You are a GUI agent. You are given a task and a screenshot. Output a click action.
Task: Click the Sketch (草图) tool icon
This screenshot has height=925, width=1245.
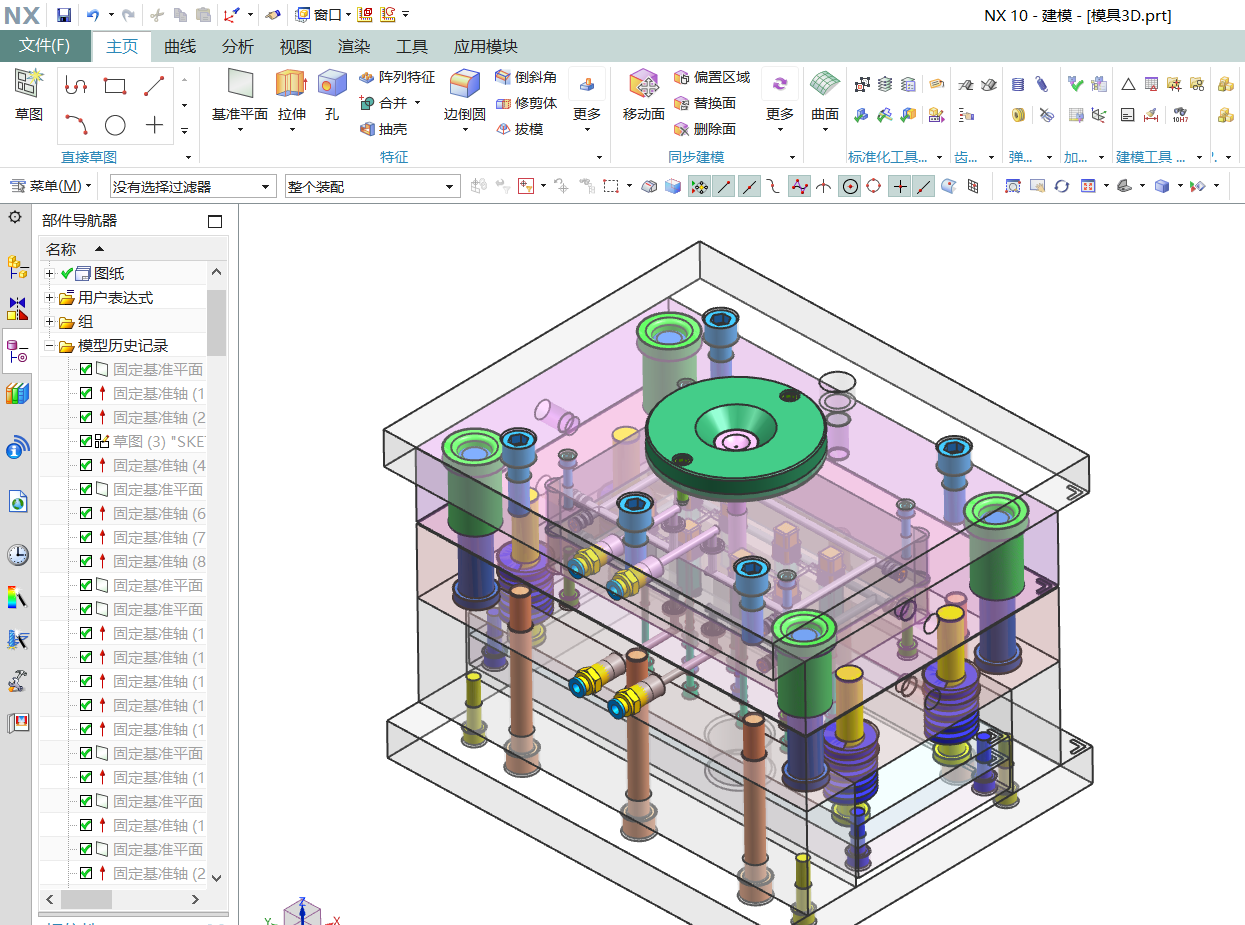point(29,84)
